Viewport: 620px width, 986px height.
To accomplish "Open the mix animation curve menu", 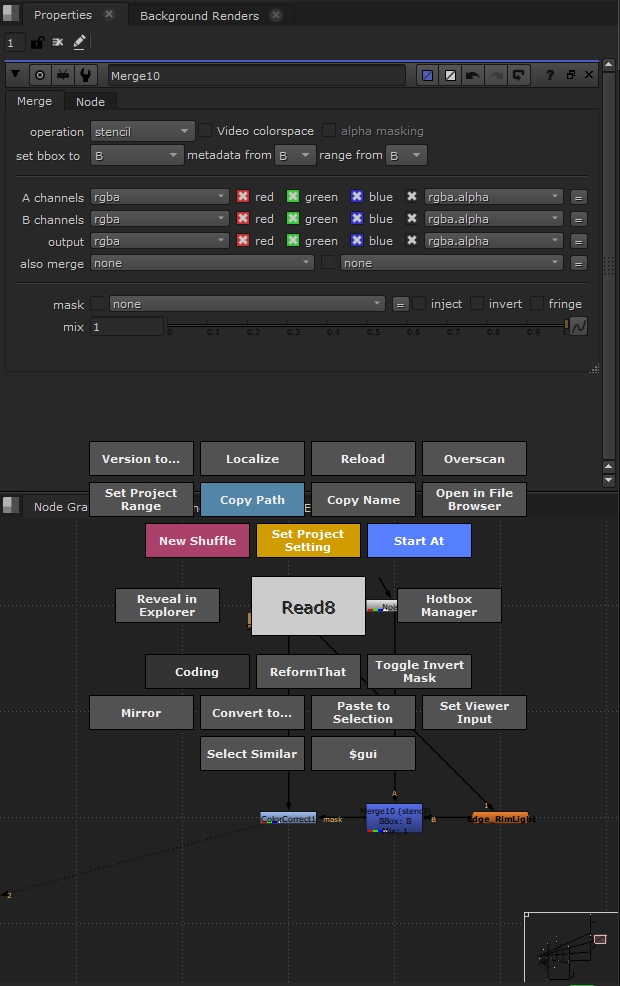I will 577,326.
